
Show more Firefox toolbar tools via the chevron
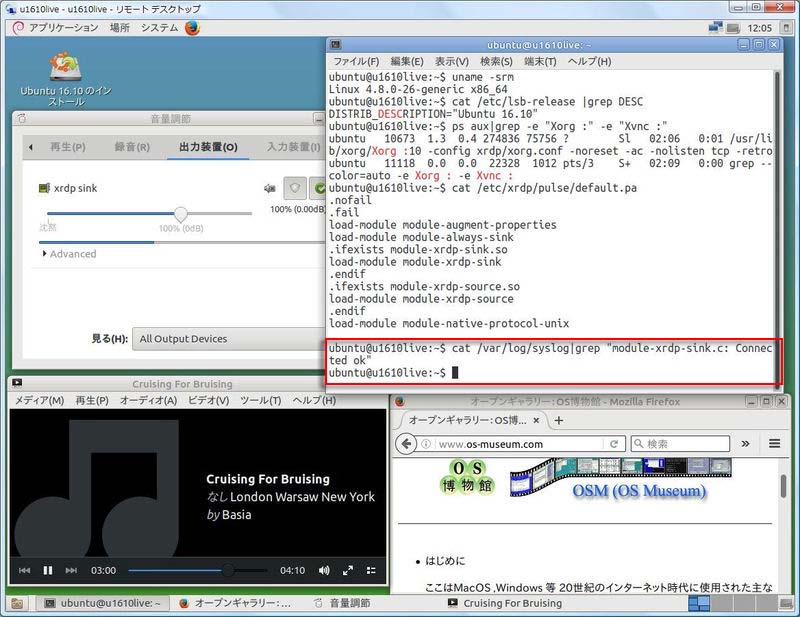click(x=745, y=444)
